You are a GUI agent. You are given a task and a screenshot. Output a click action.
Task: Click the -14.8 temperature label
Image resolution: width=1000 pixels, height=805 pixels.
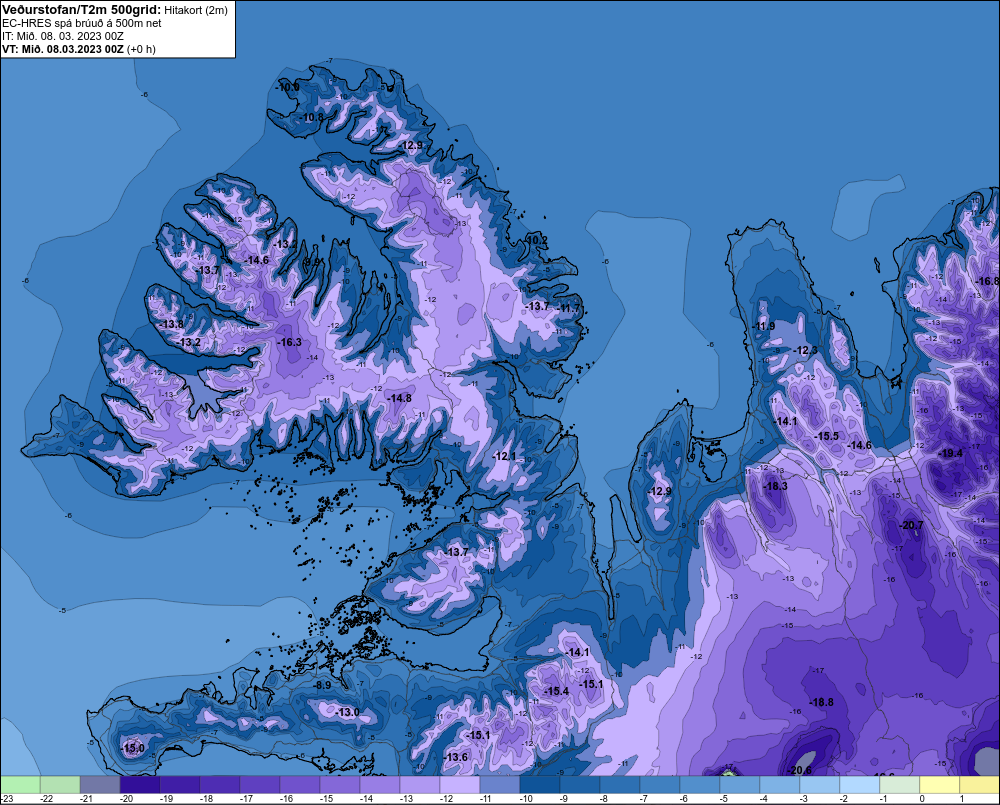click(x=399, y=398)
